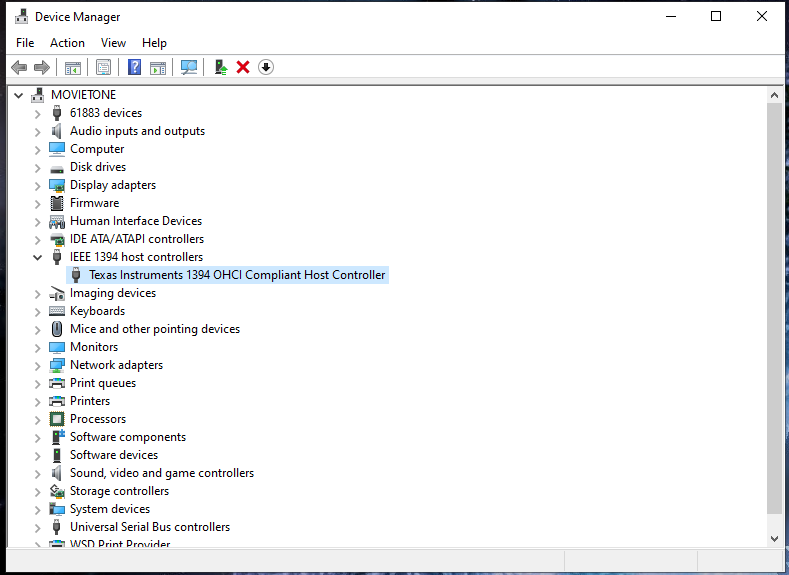Click the Back arrow toolbar icon

point(18,67)
